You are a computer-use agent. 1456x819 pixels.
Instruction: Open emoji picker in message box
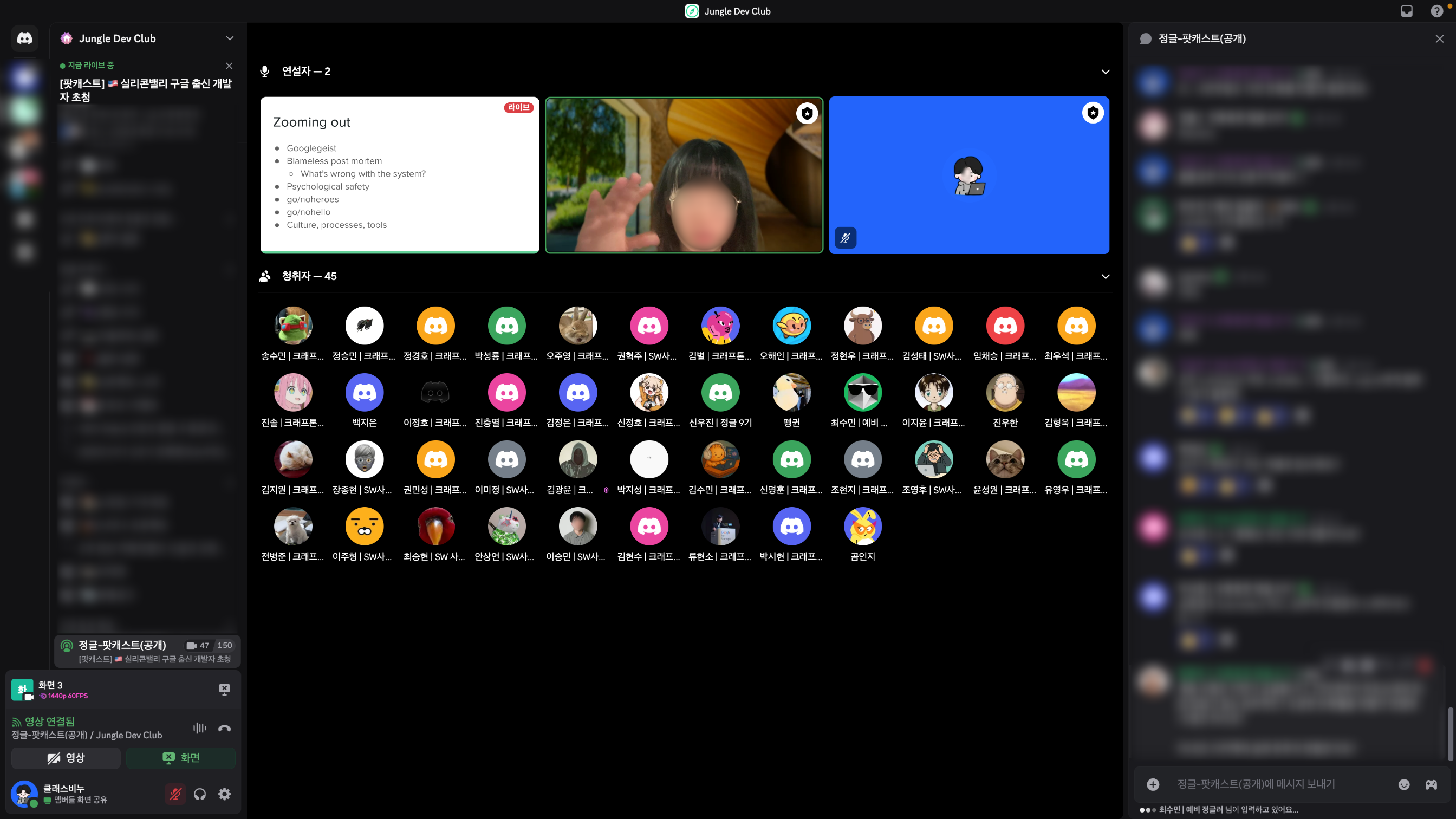(1404, 784)
